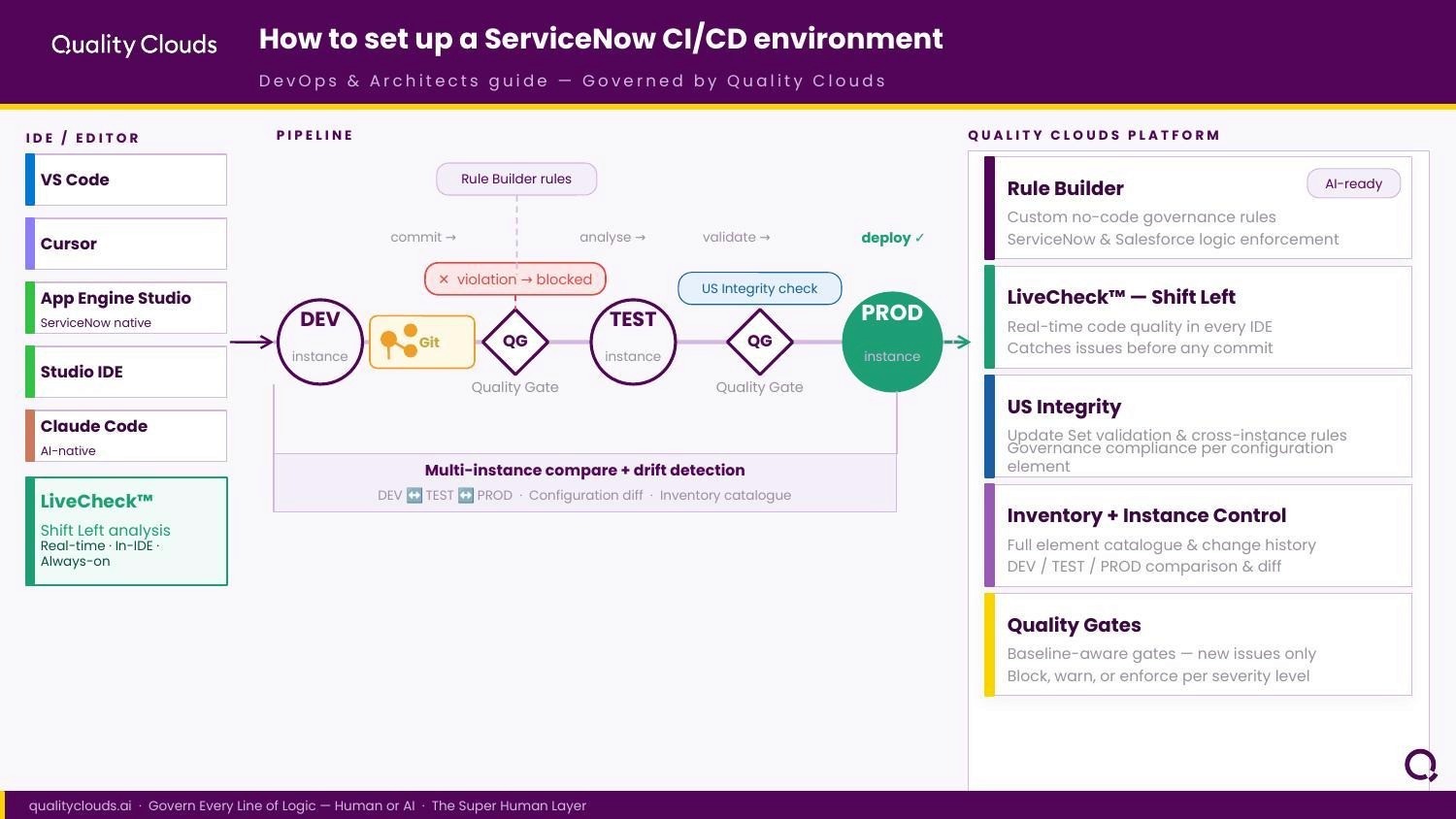This screenshot has width=1456, height=819.
Task: Click 'The Super Human Layer' footer text
Action: (x=509, y=805)
